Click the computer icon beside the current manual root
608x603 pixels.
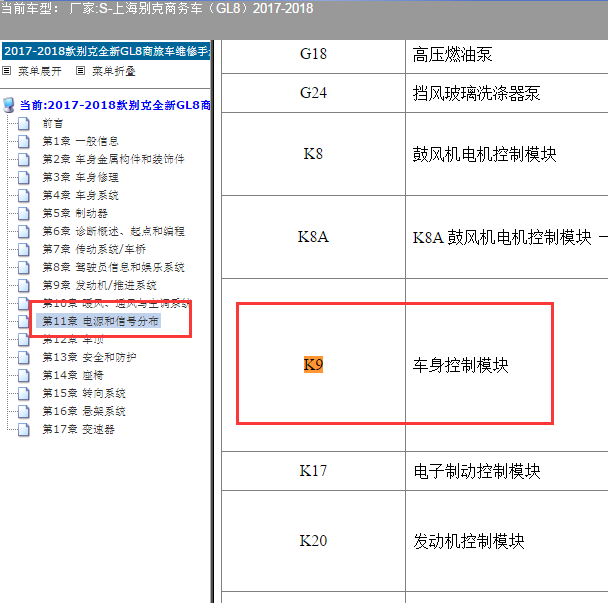[x=9, y=105]
